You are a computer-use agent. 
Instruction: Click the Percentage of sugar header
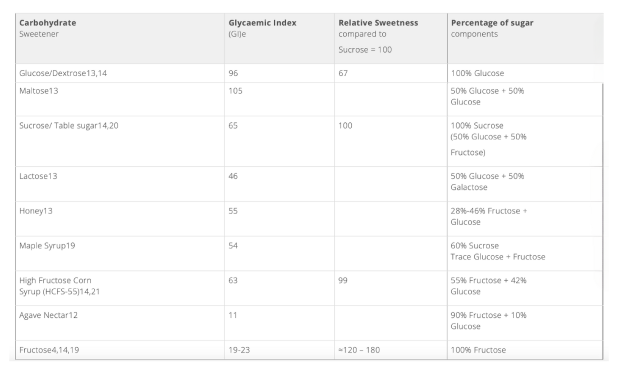[x=525, y=39]
